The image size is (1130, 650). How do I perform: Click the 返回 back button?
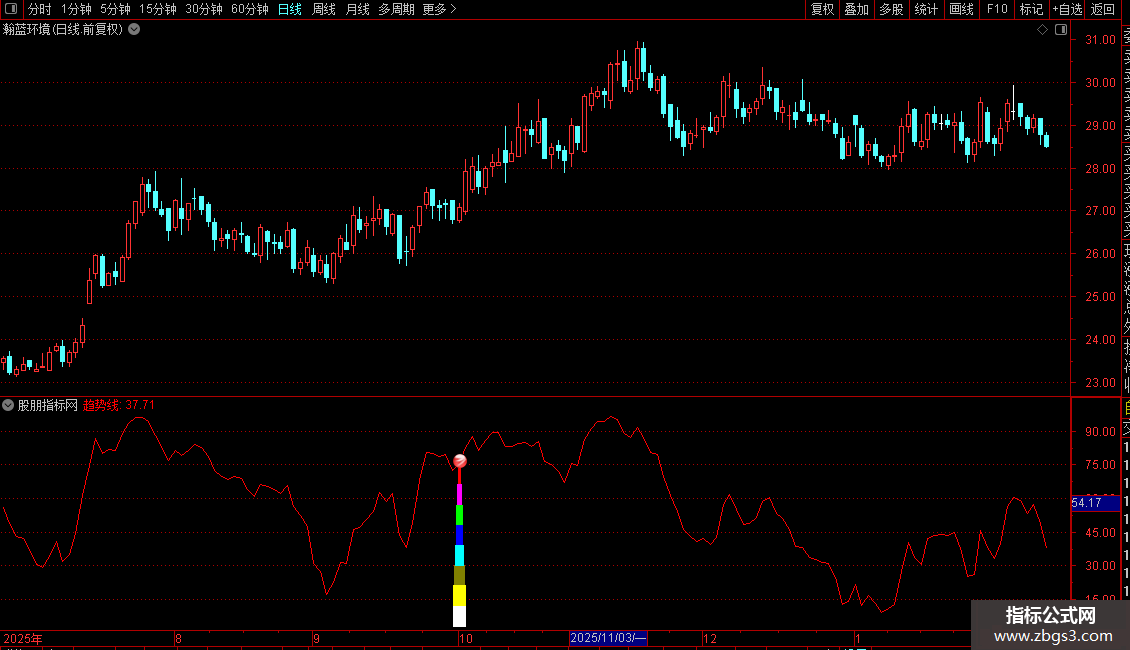click(1103, 9)
